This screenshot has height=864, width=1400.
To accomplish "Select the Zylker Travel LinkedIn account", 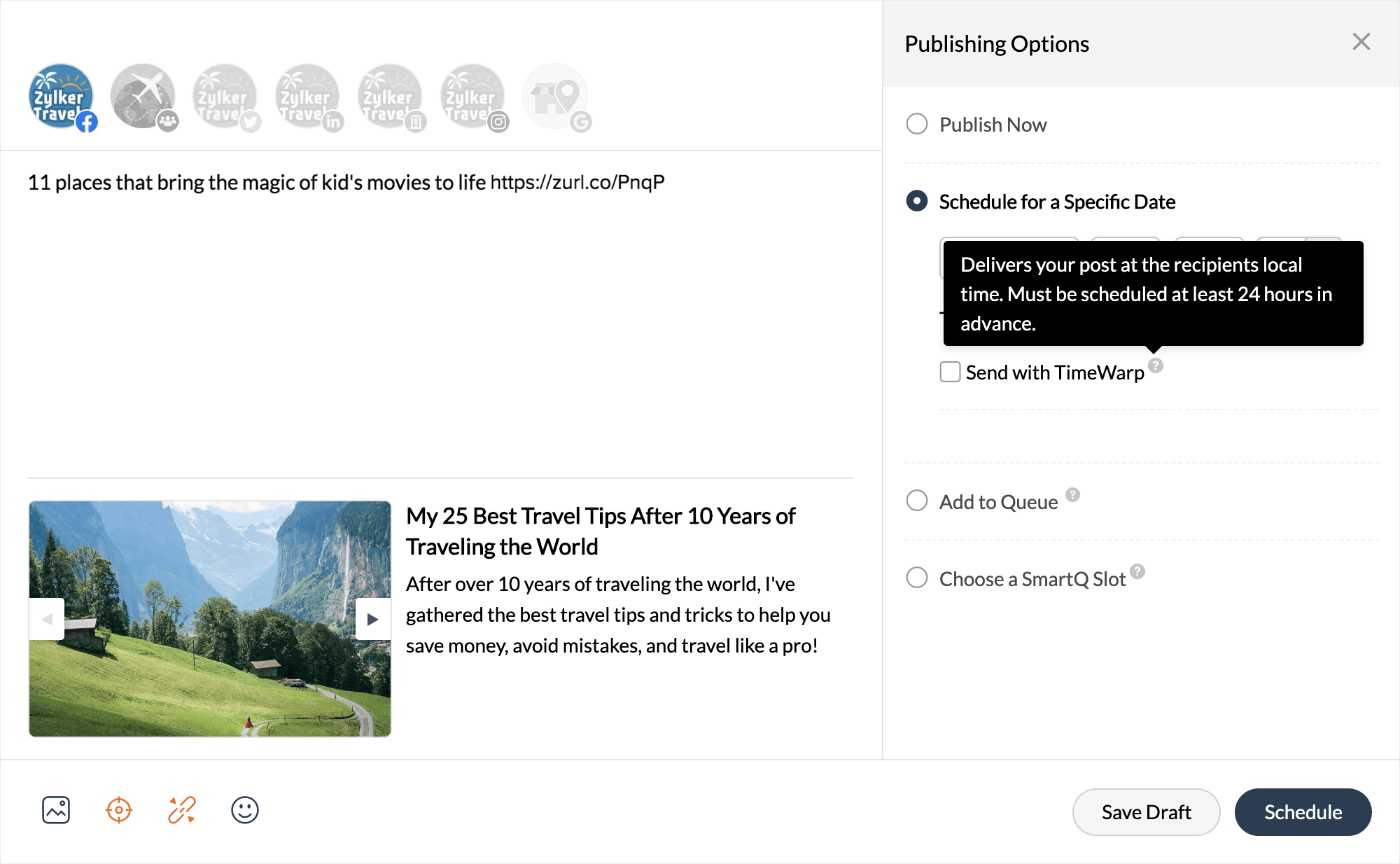I will click(307, 97).
